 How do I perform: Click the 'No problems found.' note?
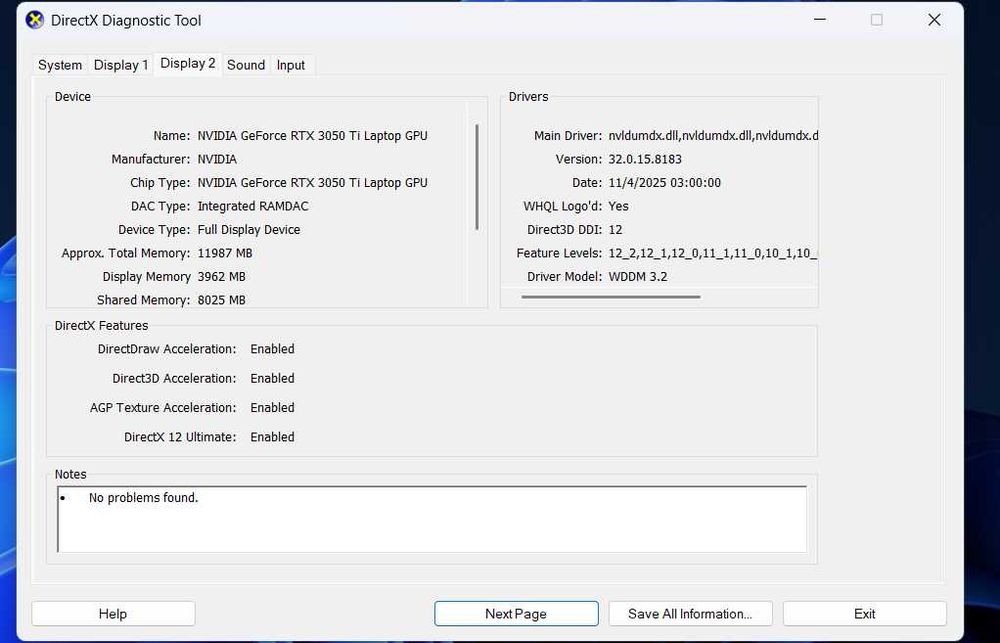[143, 498]
